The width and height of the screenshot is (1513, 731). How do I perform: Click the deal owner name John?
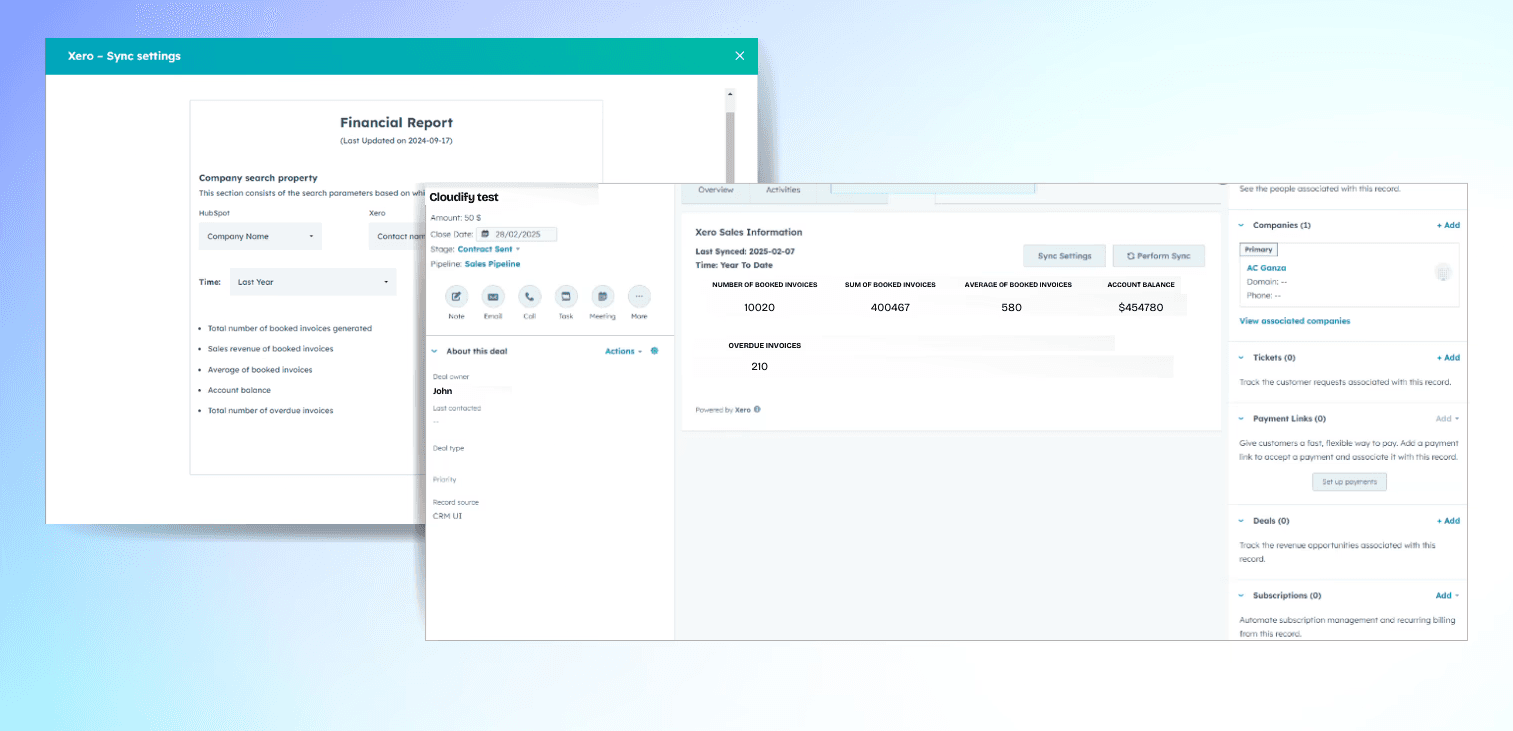(x=442, y=391)
